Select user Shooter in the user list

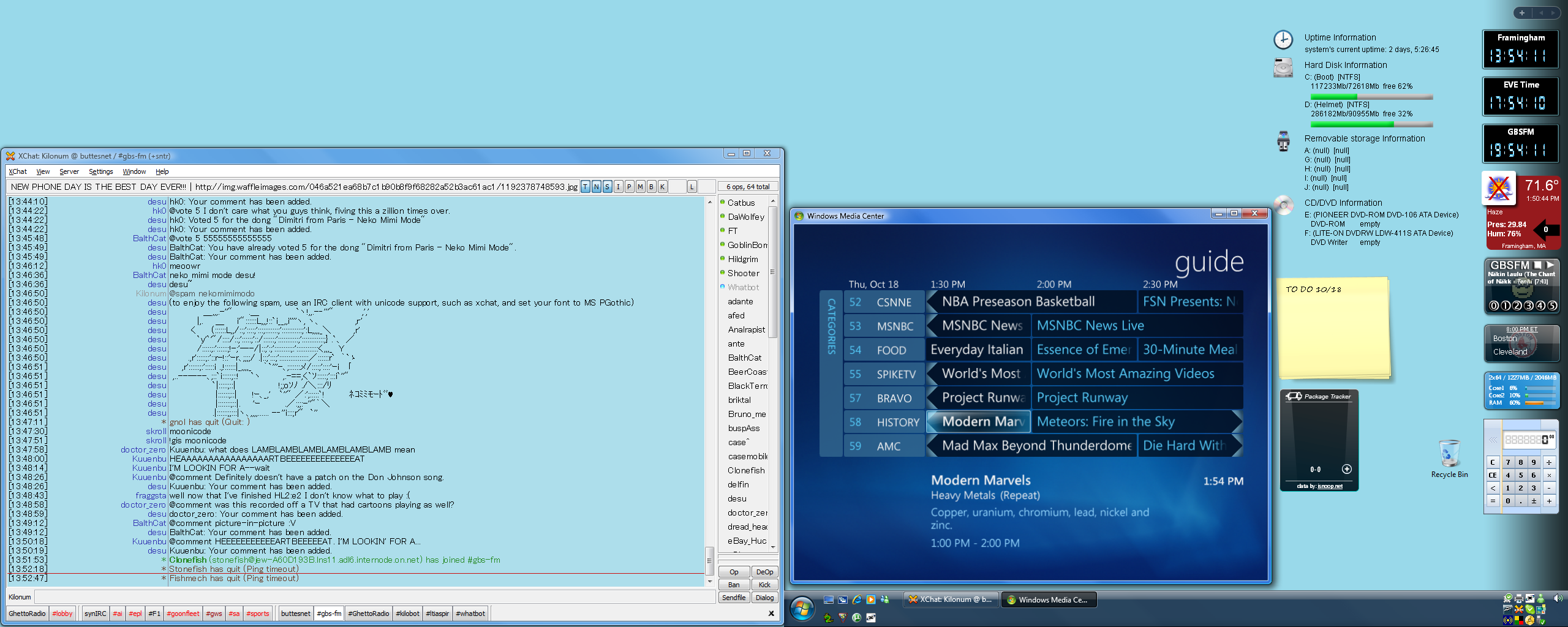[x=743, y=273]
